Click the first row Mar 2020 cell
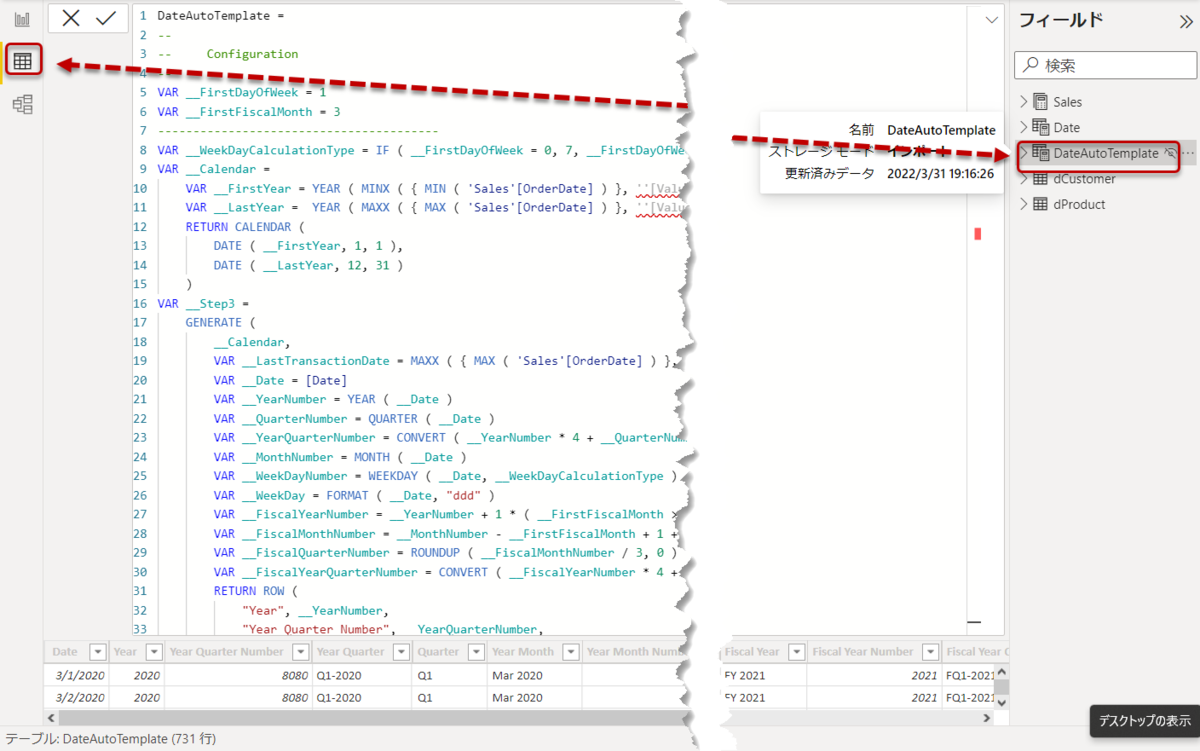1200x751 pixels. point(534,674)
